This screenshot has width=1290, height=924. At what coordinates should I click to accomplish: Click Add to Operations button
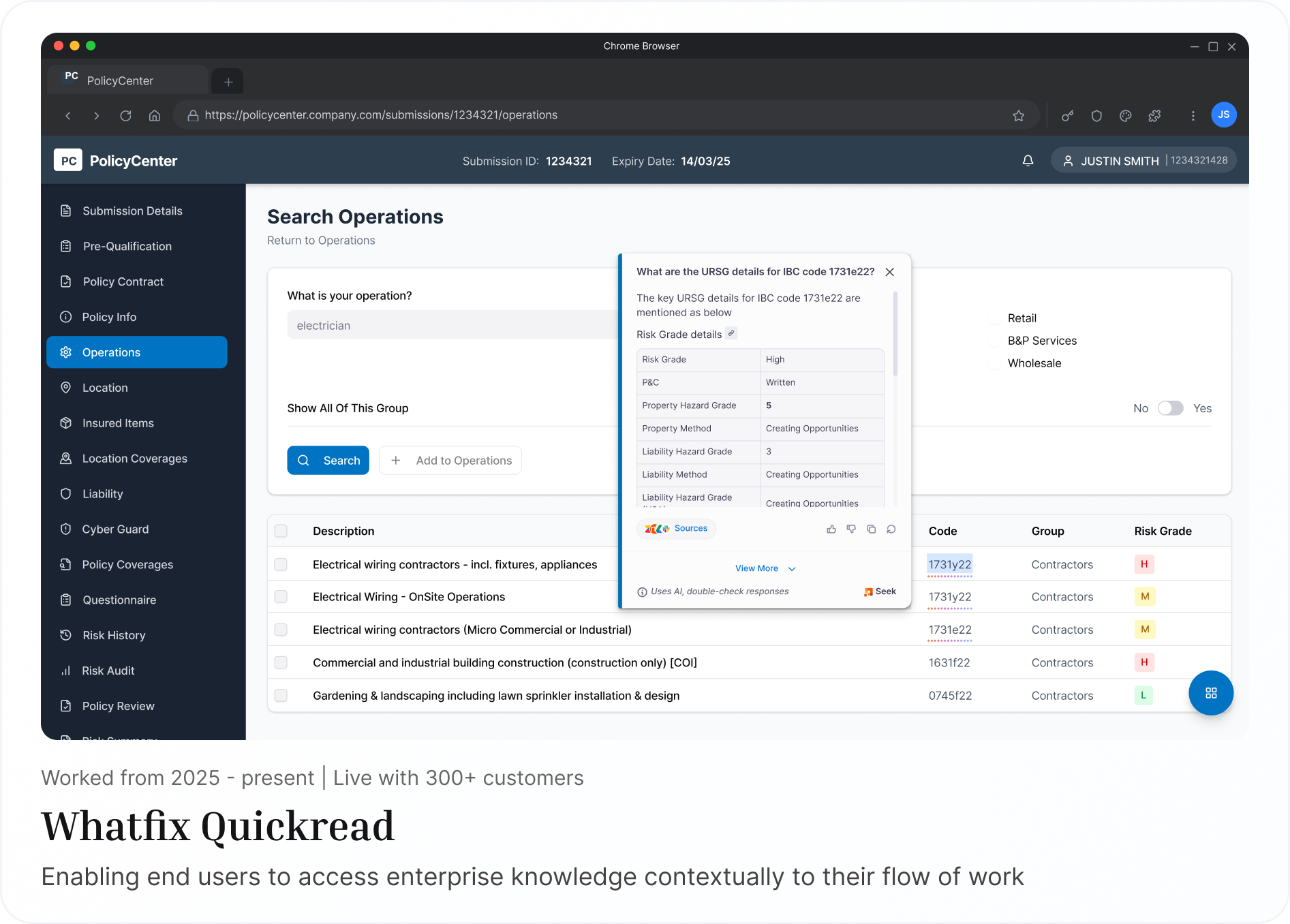coord(450,461)
